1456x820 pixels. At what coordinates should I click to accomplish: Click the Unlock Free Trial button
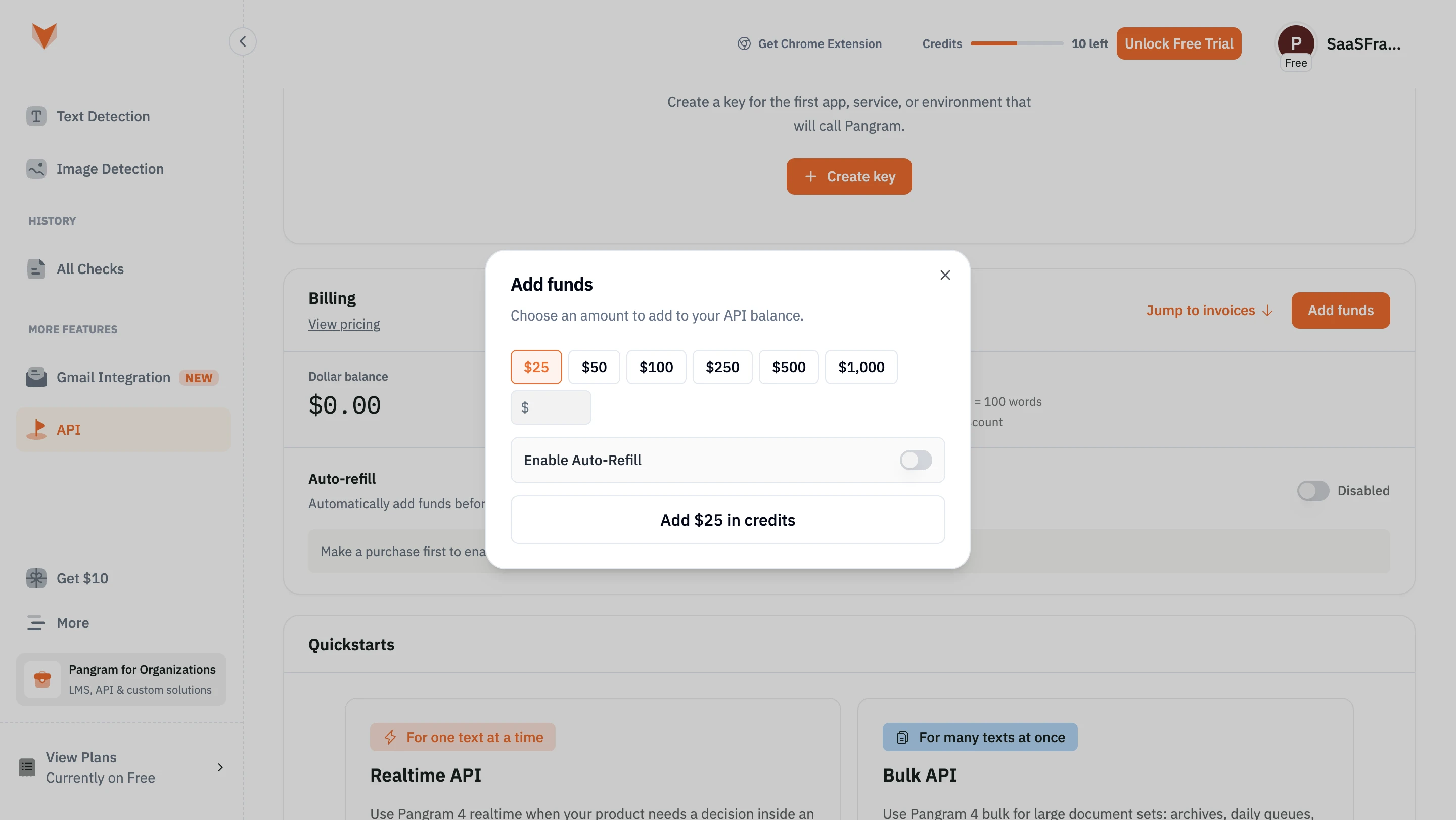[1178, 43]
